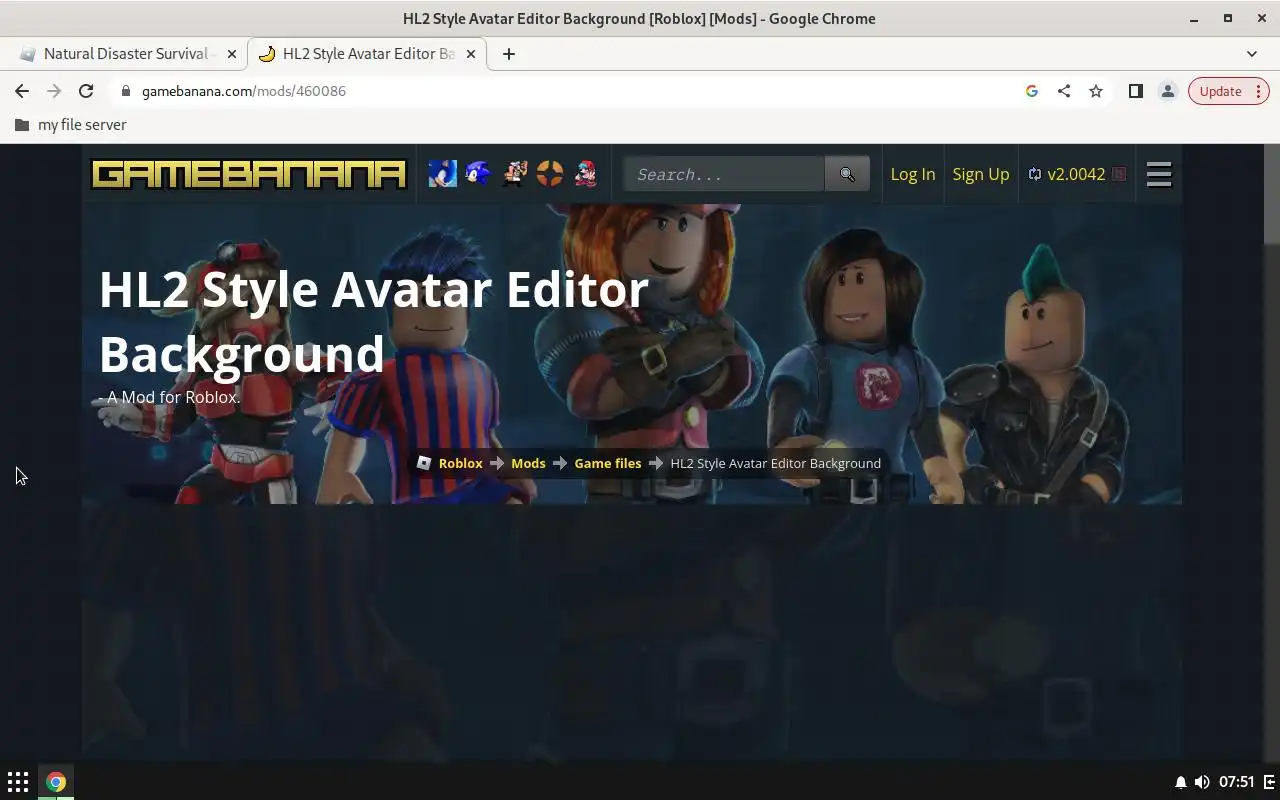Open the Pizza Tower chef game icon
Viewport: 1280px width, 800px height.
pyautogui.click(x=514, y=174)
